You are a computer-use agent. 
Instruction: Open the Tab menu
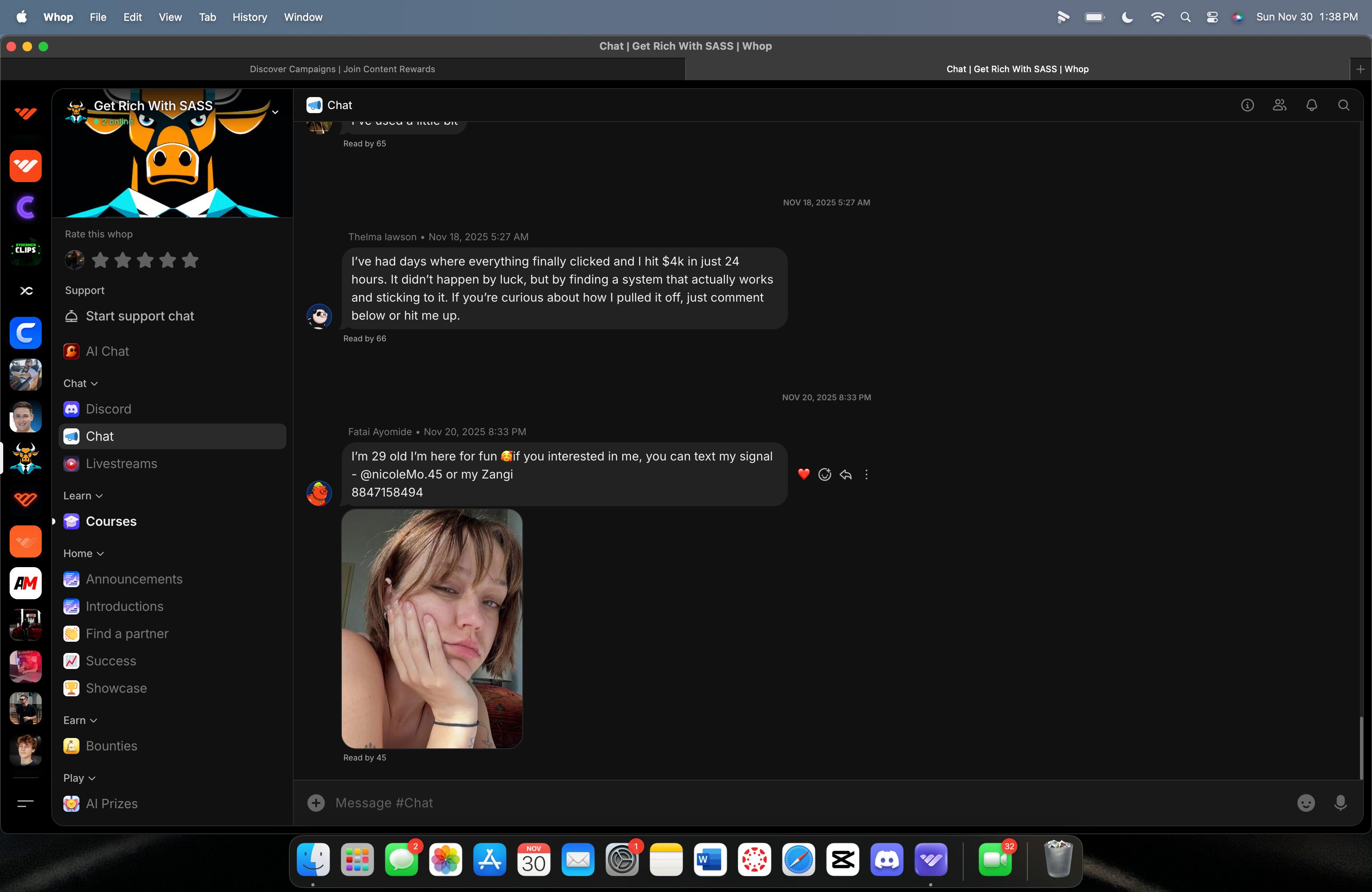[x=207, y=17]
